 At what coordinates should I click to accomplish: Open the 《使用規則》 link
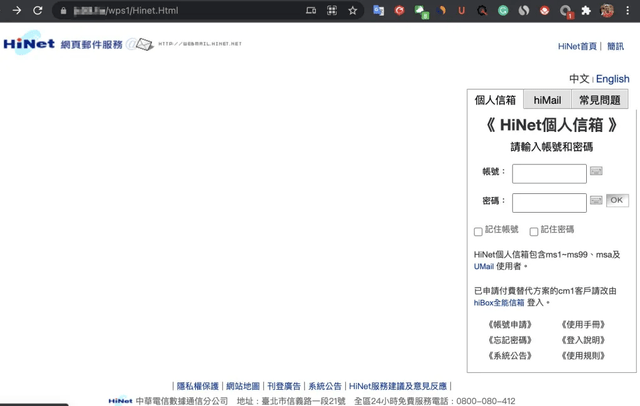(583, 356)
